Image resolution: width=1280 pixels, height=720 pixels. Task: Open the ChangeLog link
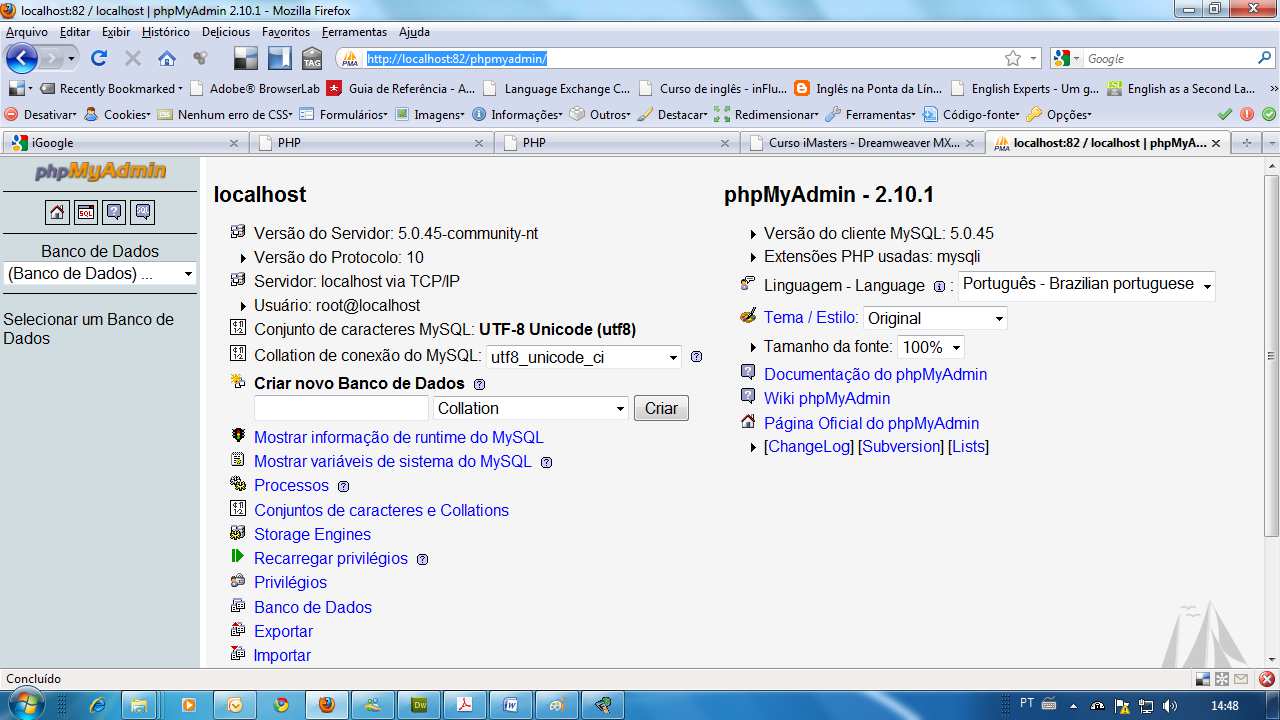[809, 446]
